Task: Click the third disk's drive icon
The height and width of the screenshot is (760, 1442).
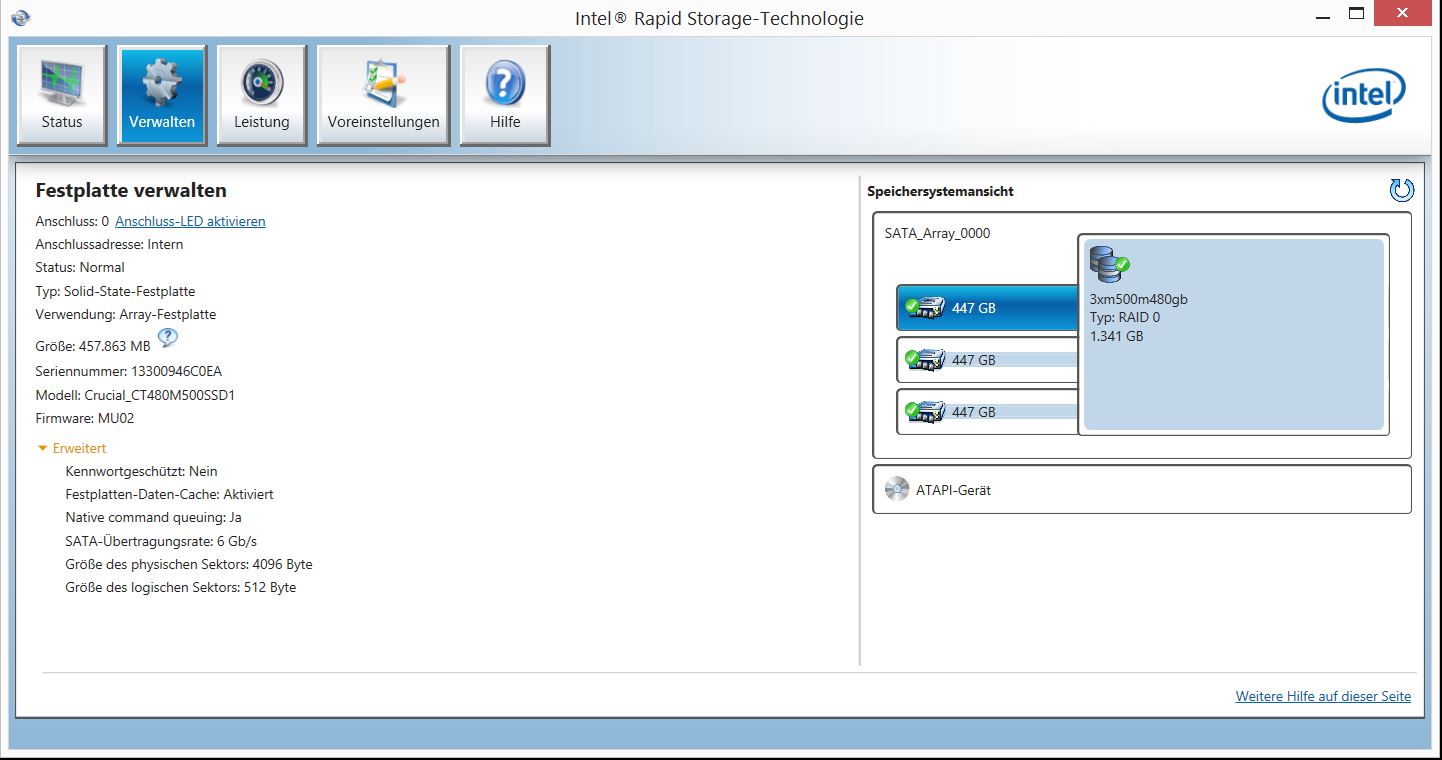Action: (x=926, y=412)
